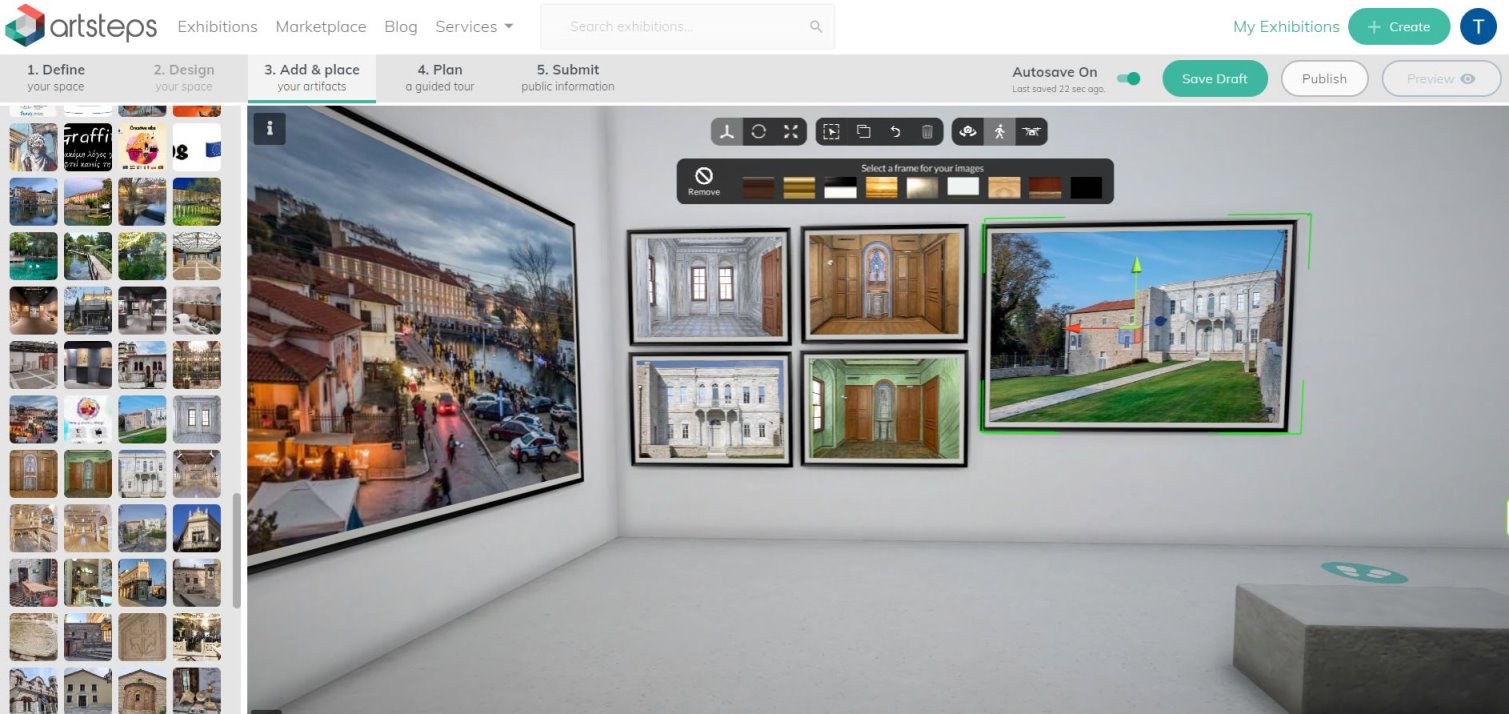Open the info panel icon
The height and width of the screenshot is (714, 1509).
269,128
